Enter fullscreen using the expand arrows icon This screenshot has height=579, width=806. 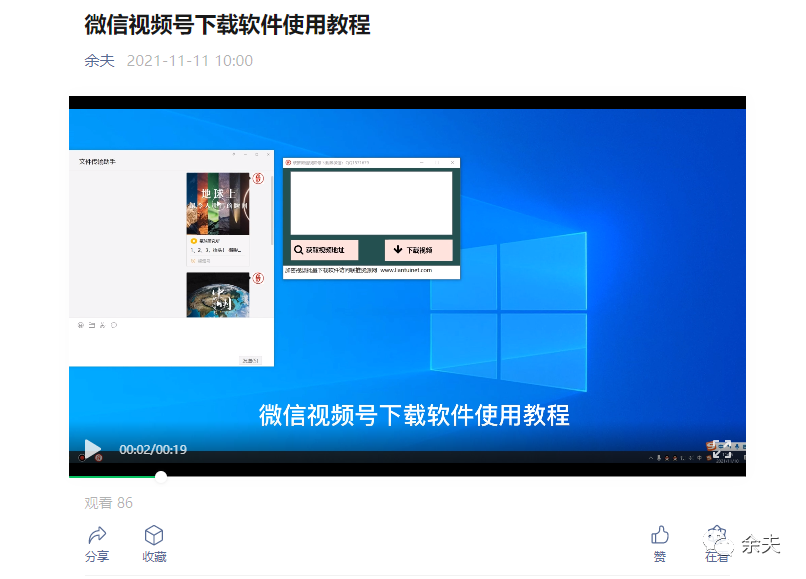[x=722, y=449]
